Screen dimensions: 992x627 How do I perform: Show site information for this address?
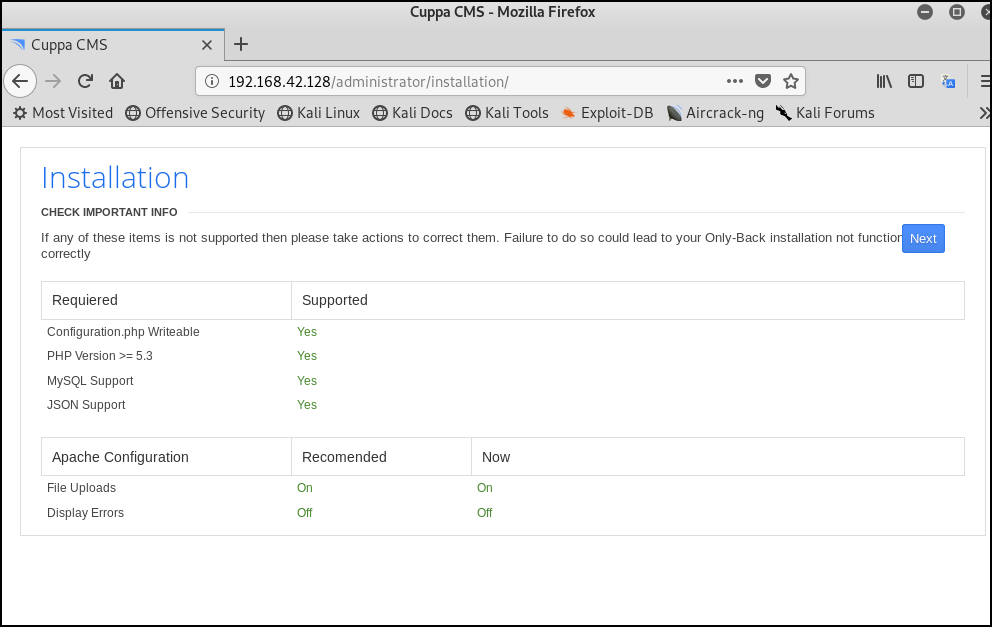212,82
